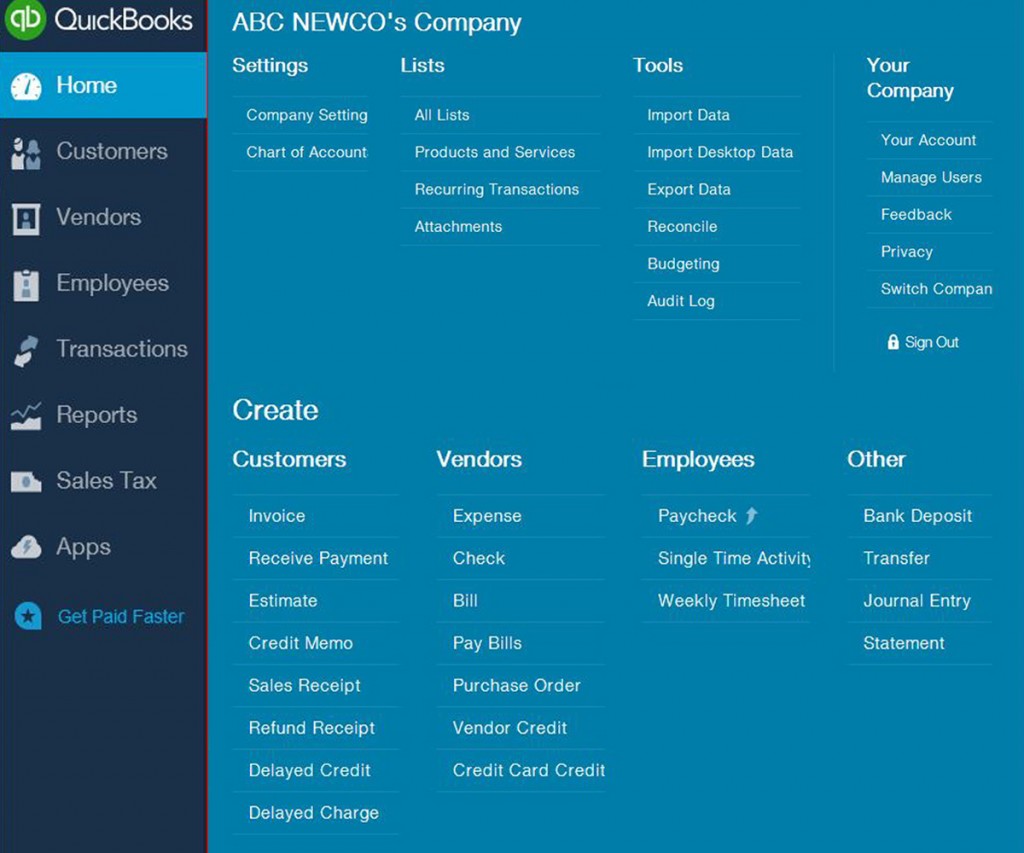The height and width of the screenshot is (853, 1024).
Task: Create a Vendor Credit
Action: (510, 728)
